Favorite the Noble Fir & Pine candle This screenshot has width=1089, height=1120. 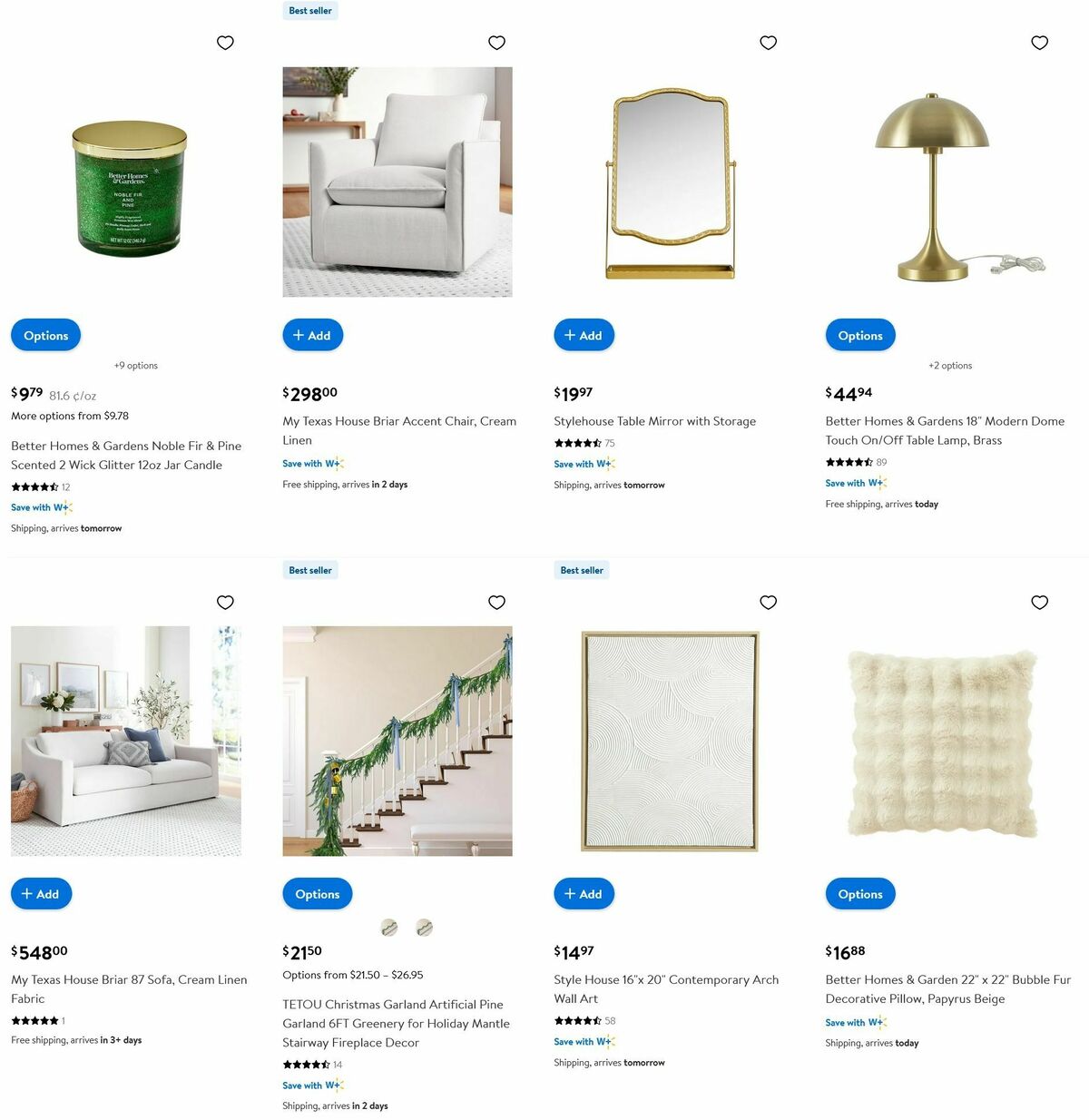pyautogui.click(x=225, y=43)
